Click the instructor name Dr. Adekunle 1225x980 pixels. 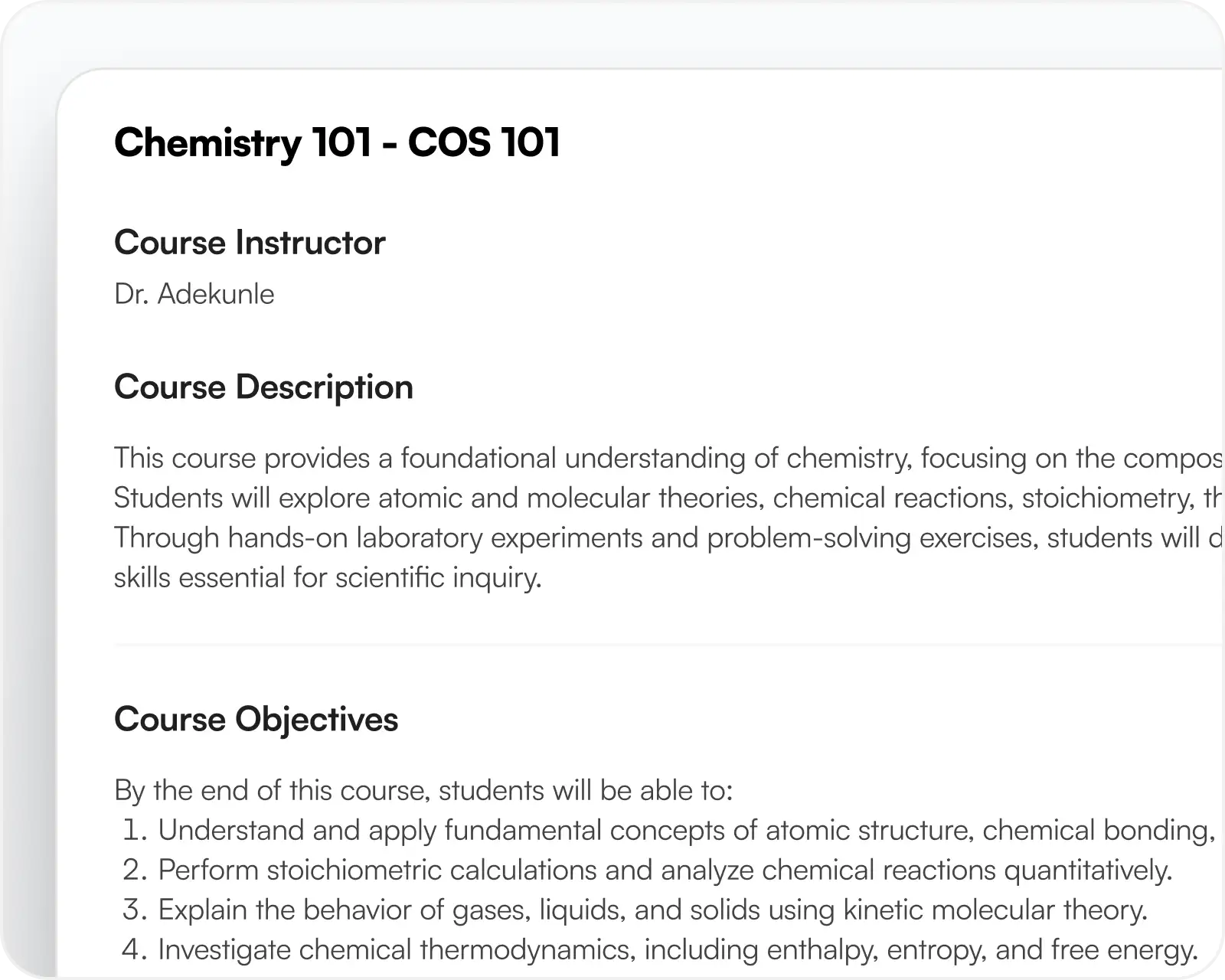click(194, 294)
